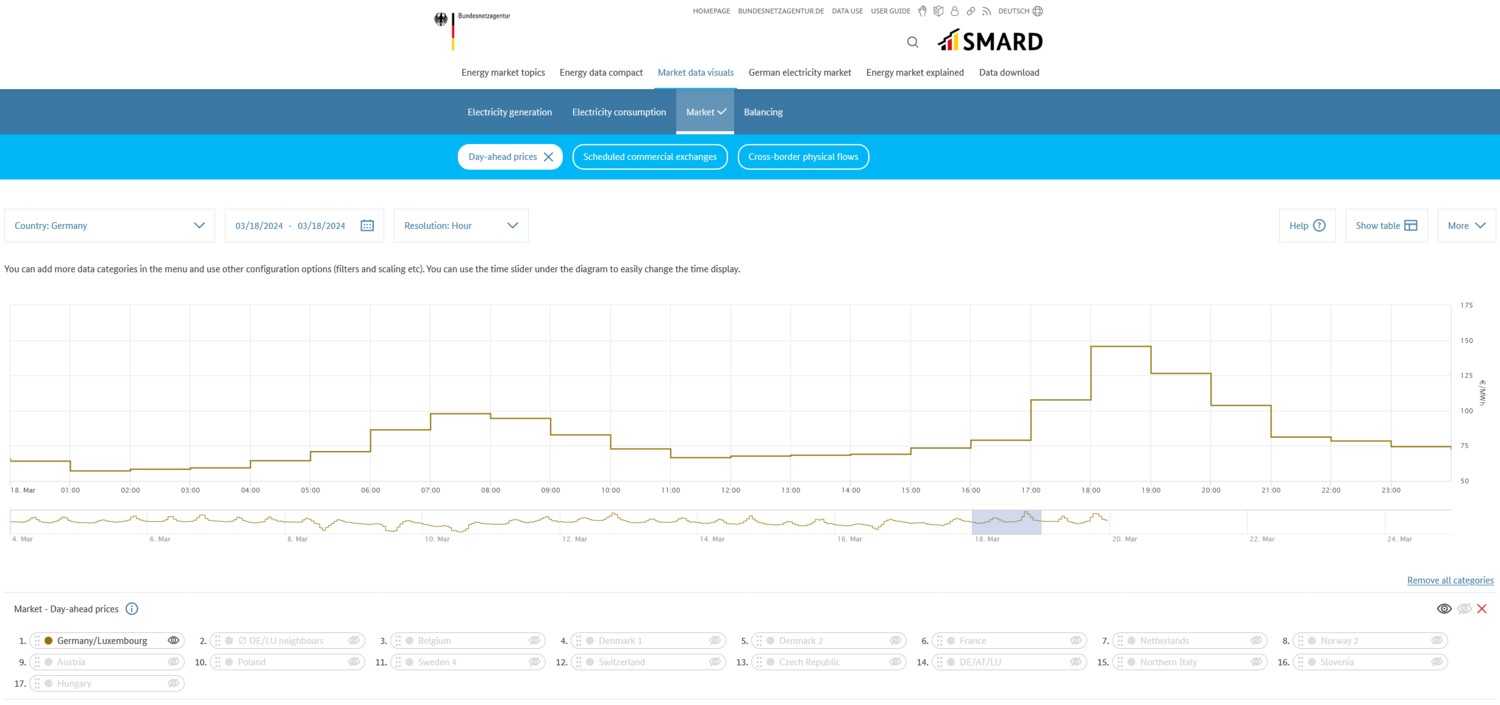Click the info icon beside Day-ahead prices

[x=132, y=609]
